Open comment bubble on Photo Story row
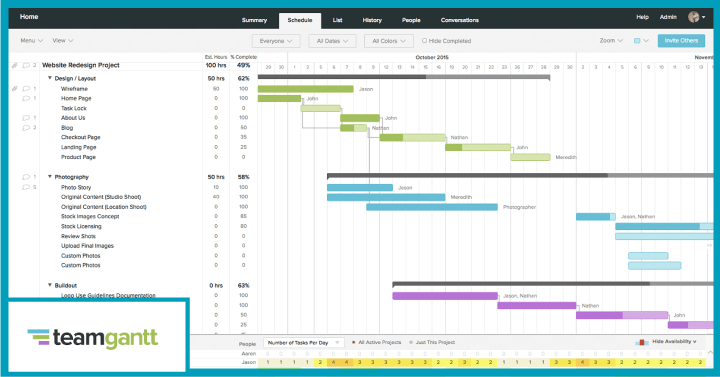 (x=26, y=187)
